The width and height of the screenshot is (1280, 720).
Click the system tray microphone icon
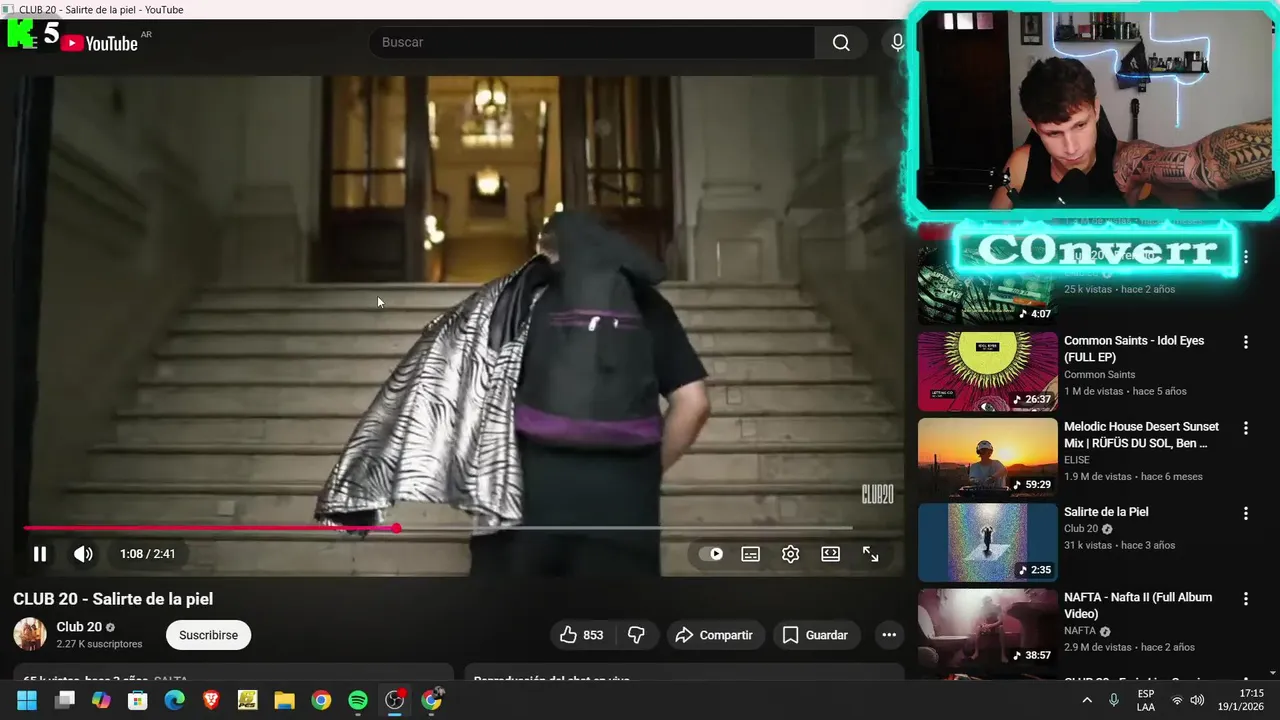[x=1114, y=700]
